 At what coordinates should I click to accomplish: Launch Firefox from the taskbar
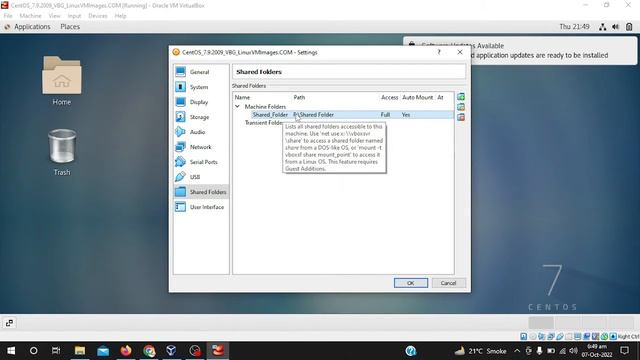(x=126, y=351)
